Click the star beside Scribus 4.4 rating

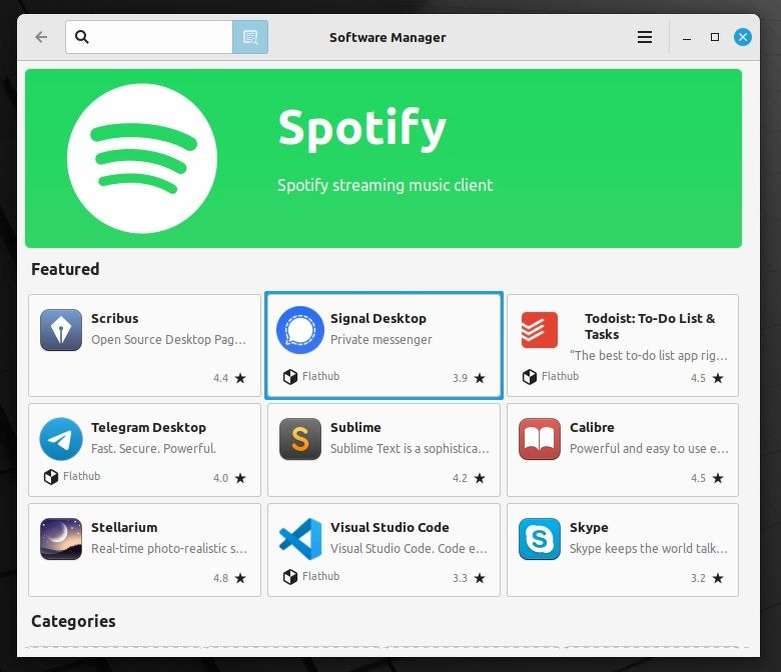tap(240, 378)
